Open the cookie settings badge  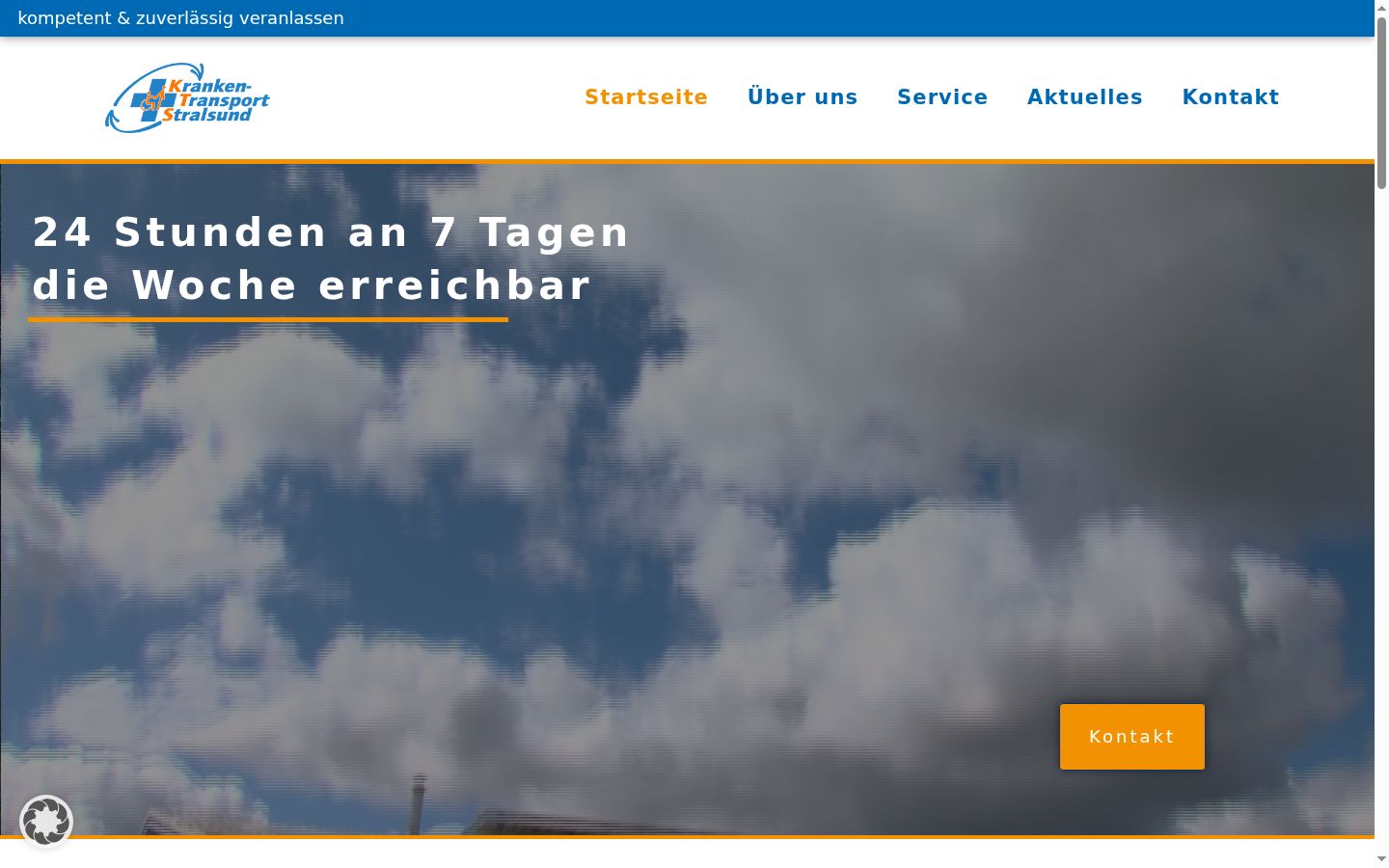tap(46, 822)
